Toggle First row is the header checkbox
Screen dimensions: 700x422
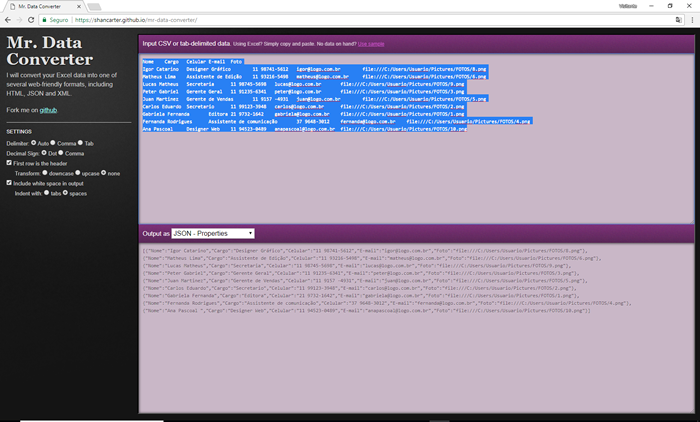point(9,163)
